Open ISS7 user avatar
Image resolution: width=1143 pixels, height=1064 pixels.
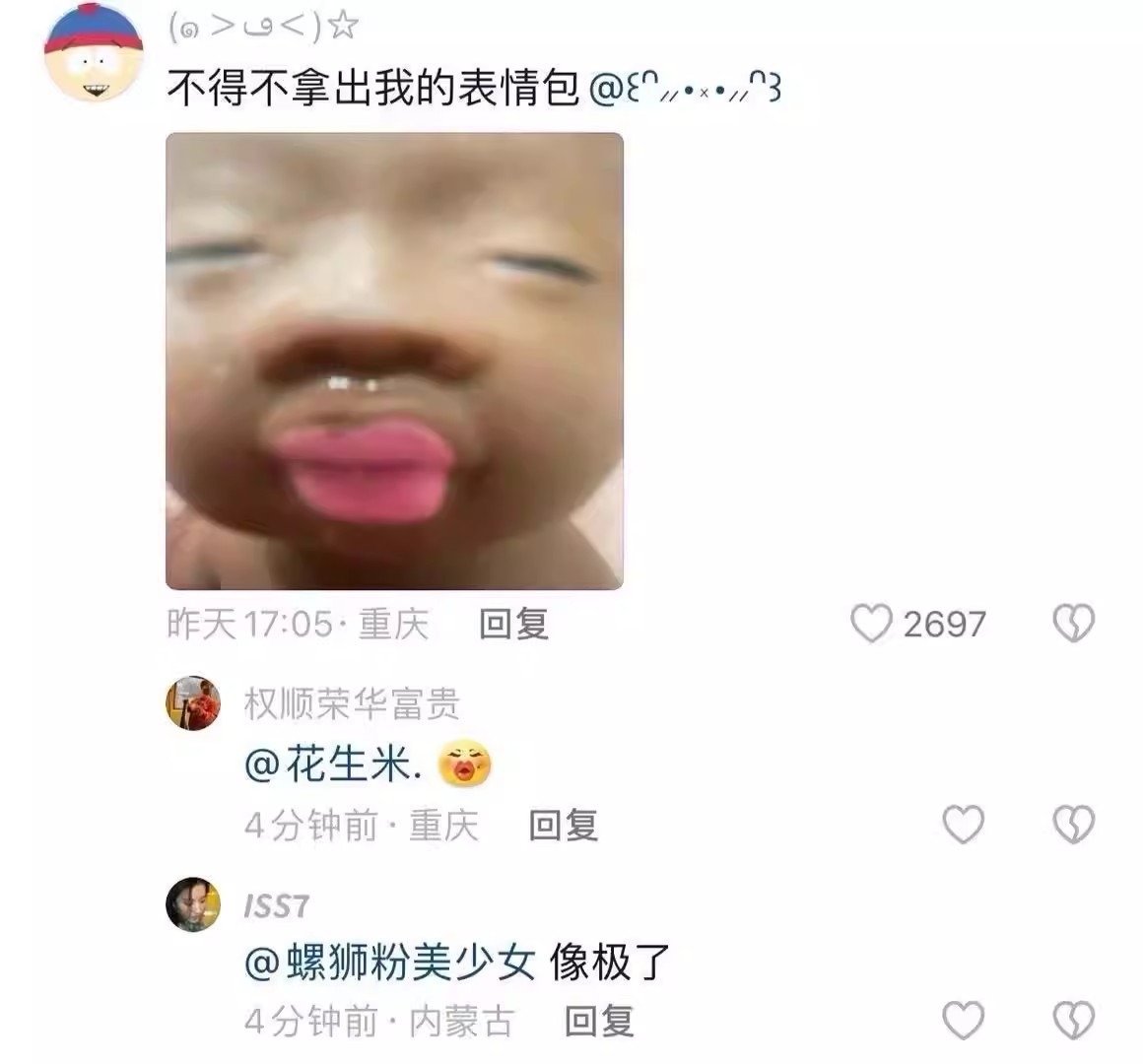coord(193,904)
